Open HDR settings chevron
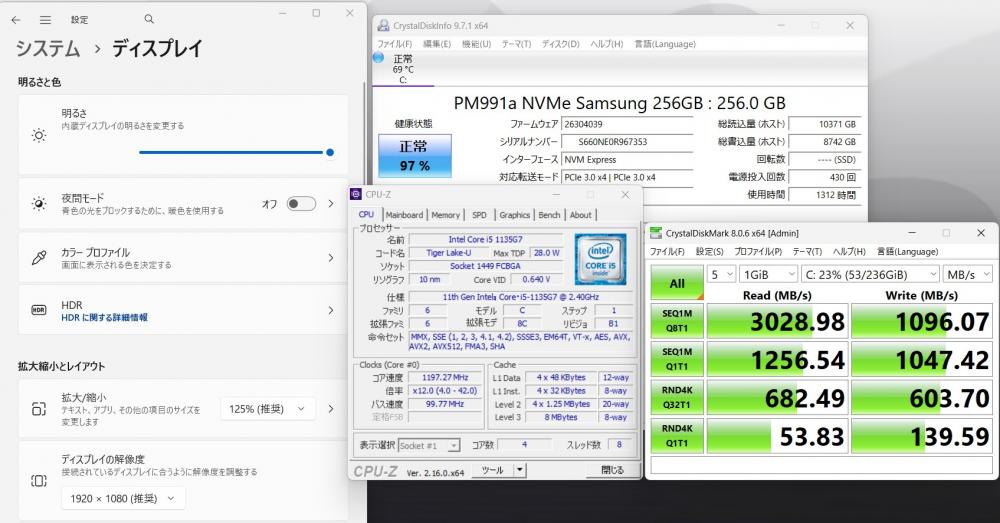Viewport: 1000px width, 523px height. 330,310
